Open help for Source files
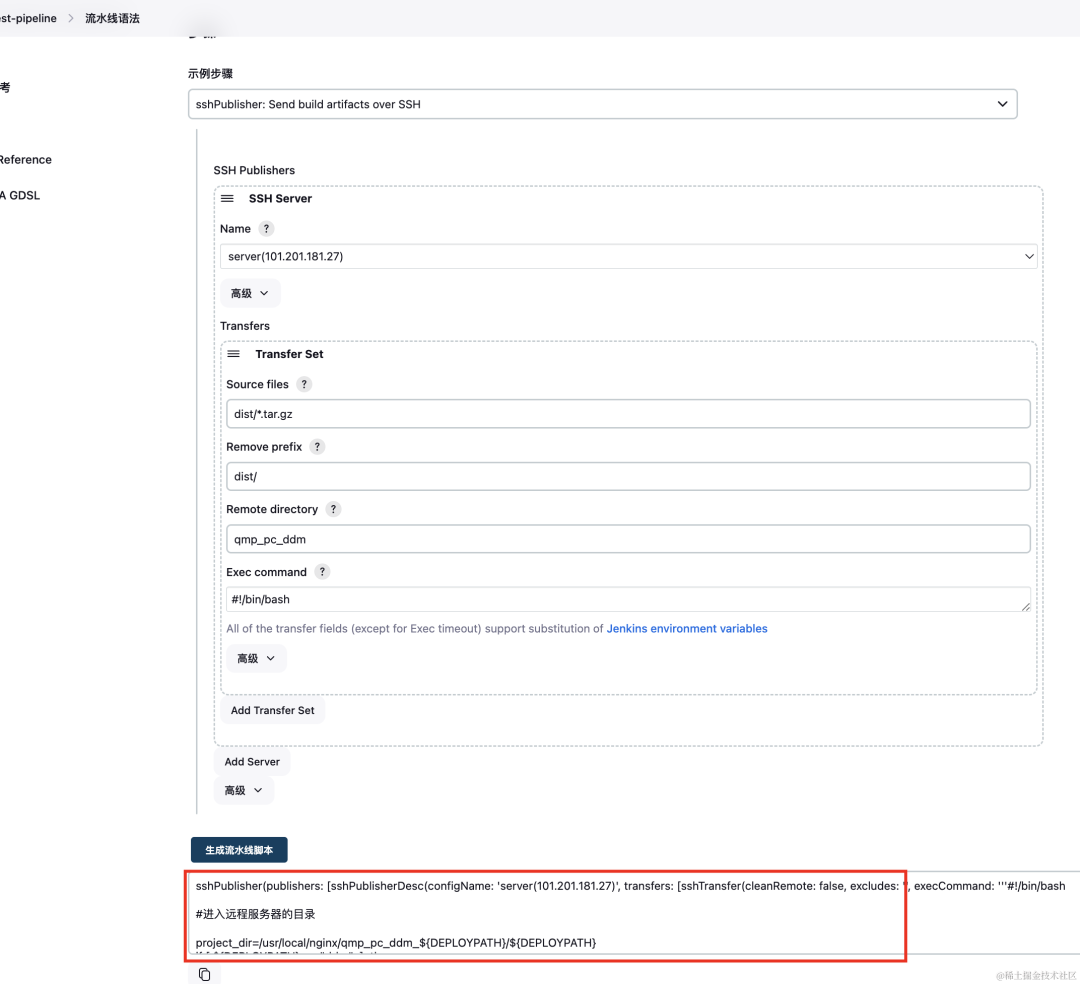 pos(304,384)
